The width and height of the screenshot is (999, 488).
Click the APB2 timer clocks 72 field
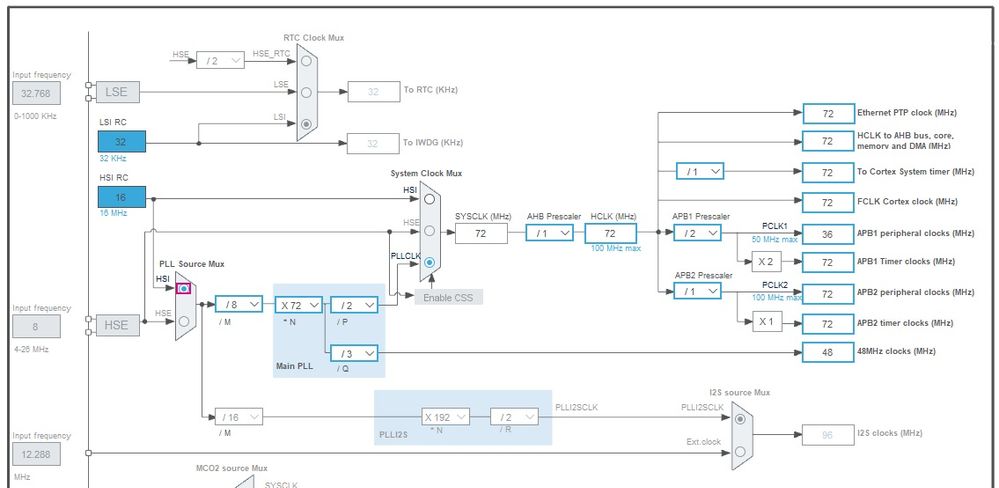point(828,324)
